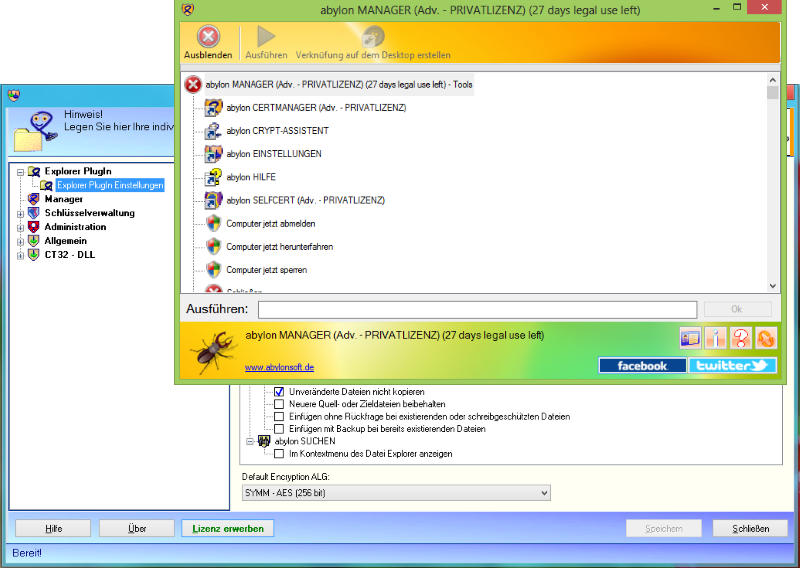
Task: Select abylon CRYPT-ASSISTENT entry text
Action: pyautogui.click(x=278, y=131)
